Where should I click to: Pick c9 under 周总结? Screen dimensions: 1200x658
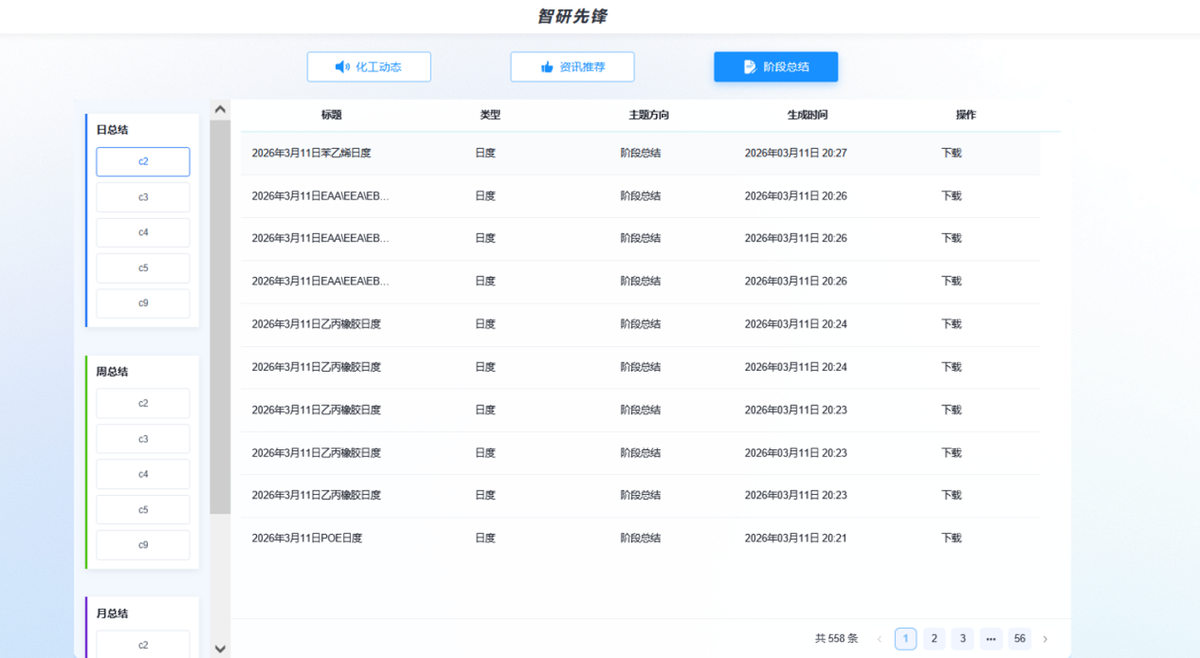[143, 545]
